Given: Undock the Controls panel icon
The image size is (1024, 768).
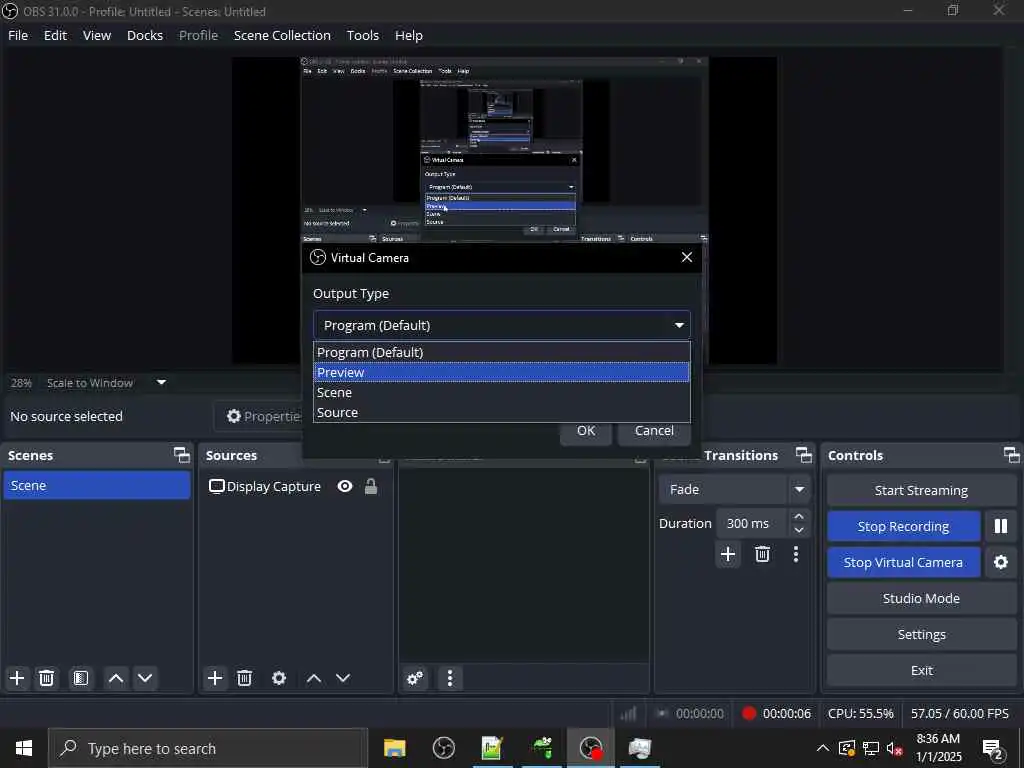Looking at the screenshot, I should click(x=1011, y=455).
